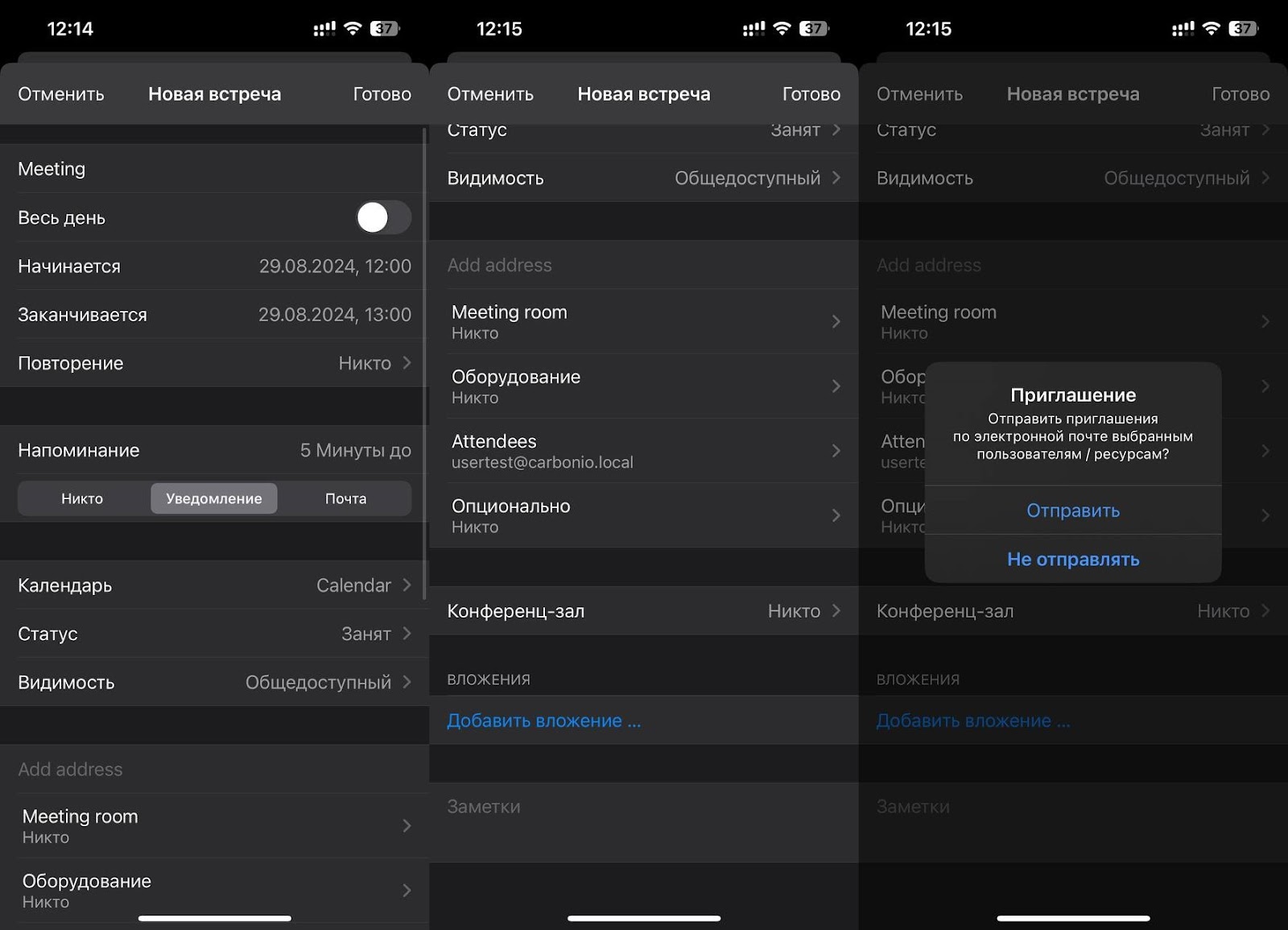Viewport: 1288px width, 930px height.
Task: Tap 'Add address' field in left screen
Action: [214, 769]
